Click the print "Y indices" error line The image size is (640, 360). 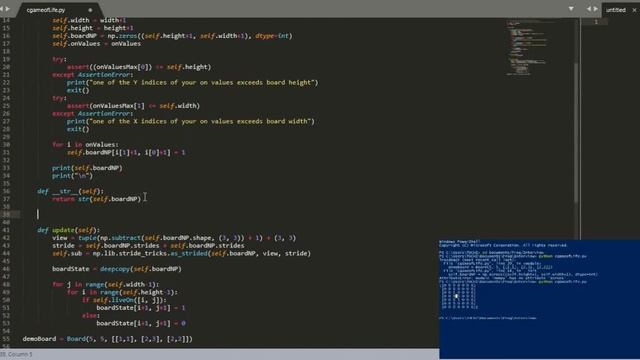(x=192, y=82)
